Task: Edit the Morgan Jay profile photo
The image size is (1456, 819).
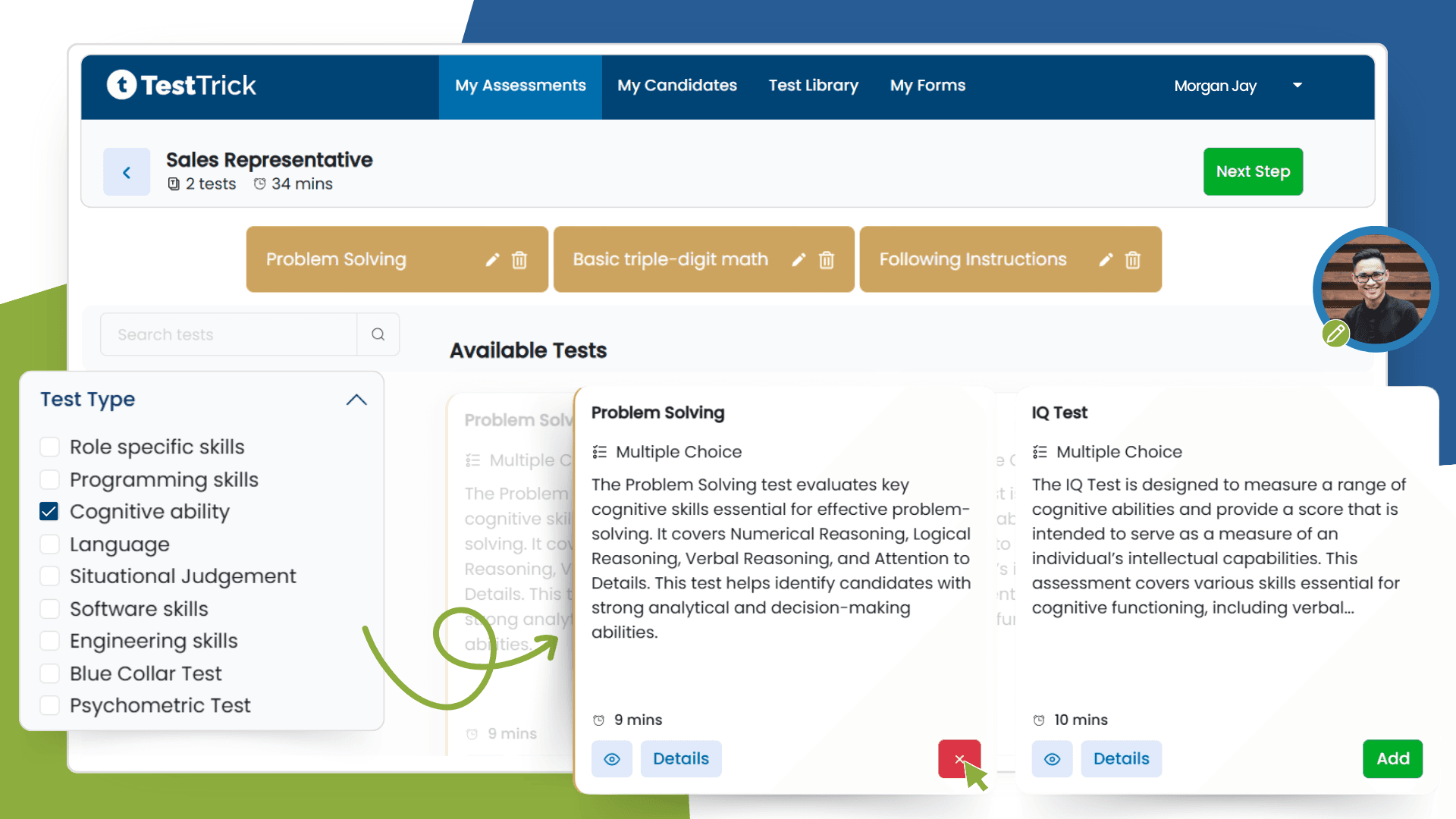Action: tap(1335, 333)
